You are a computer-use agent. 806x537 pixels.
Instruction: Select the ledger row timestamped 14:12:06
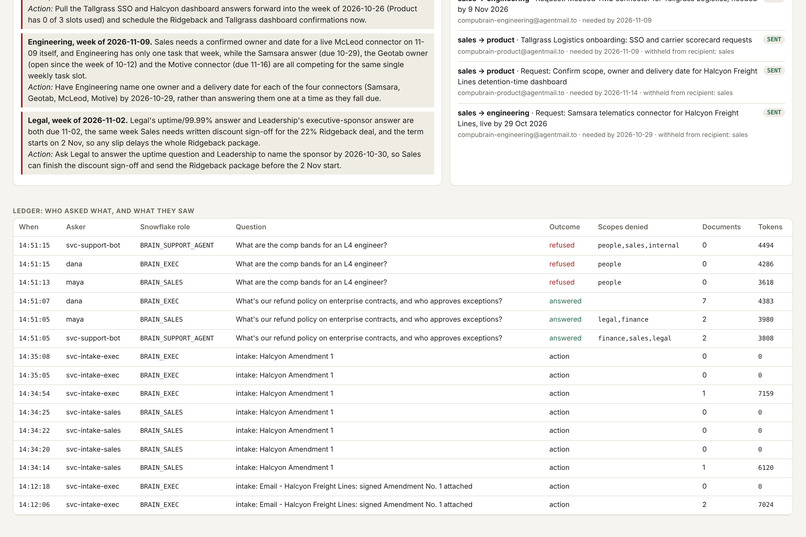[x=402, y=505]
